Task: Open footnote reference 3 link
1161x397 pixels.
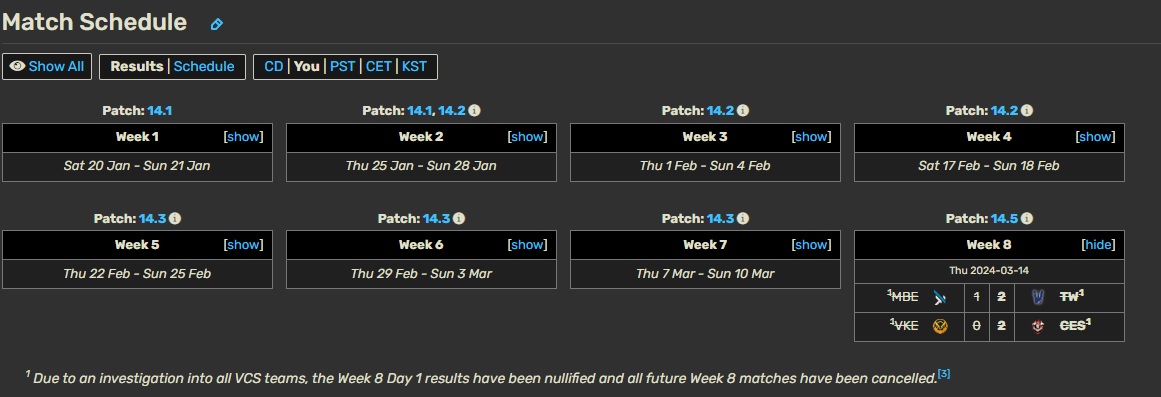Action: [944, 374]
